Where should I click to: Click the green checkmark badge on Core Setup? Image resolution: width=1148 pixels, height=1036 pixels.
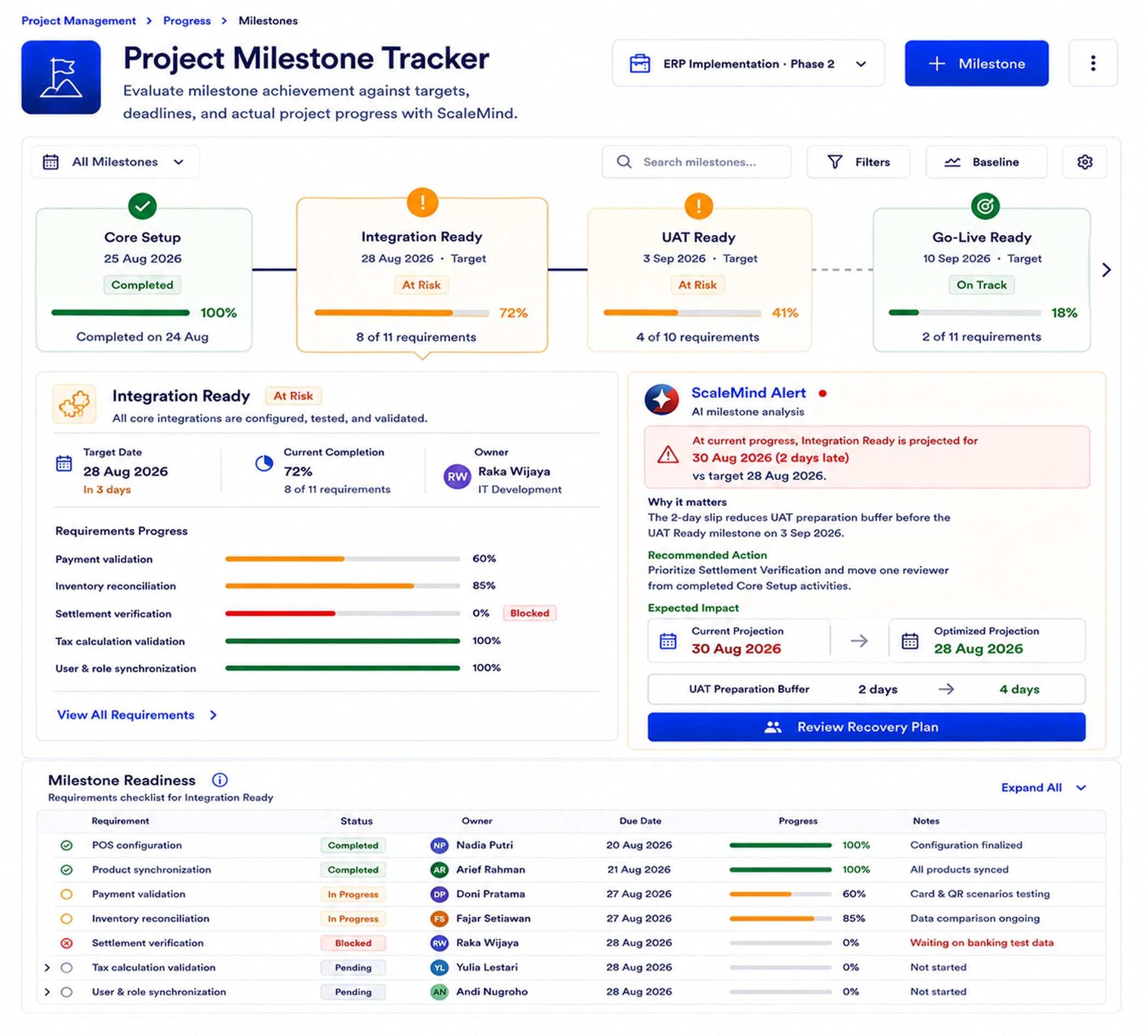pos(142,206)
